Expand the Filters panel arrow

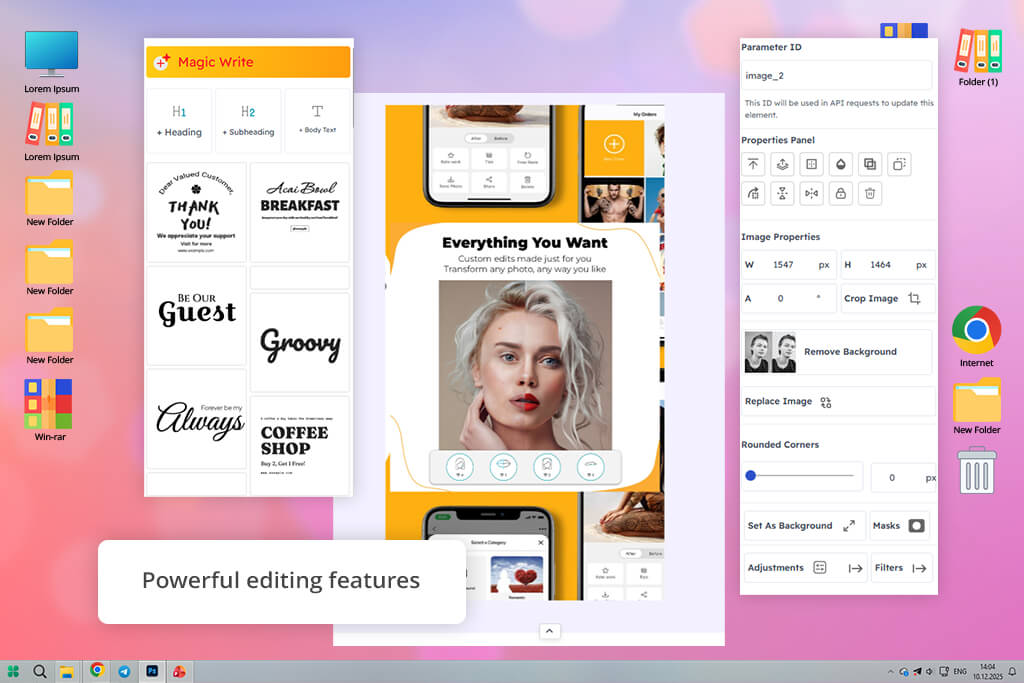[920, 568]
